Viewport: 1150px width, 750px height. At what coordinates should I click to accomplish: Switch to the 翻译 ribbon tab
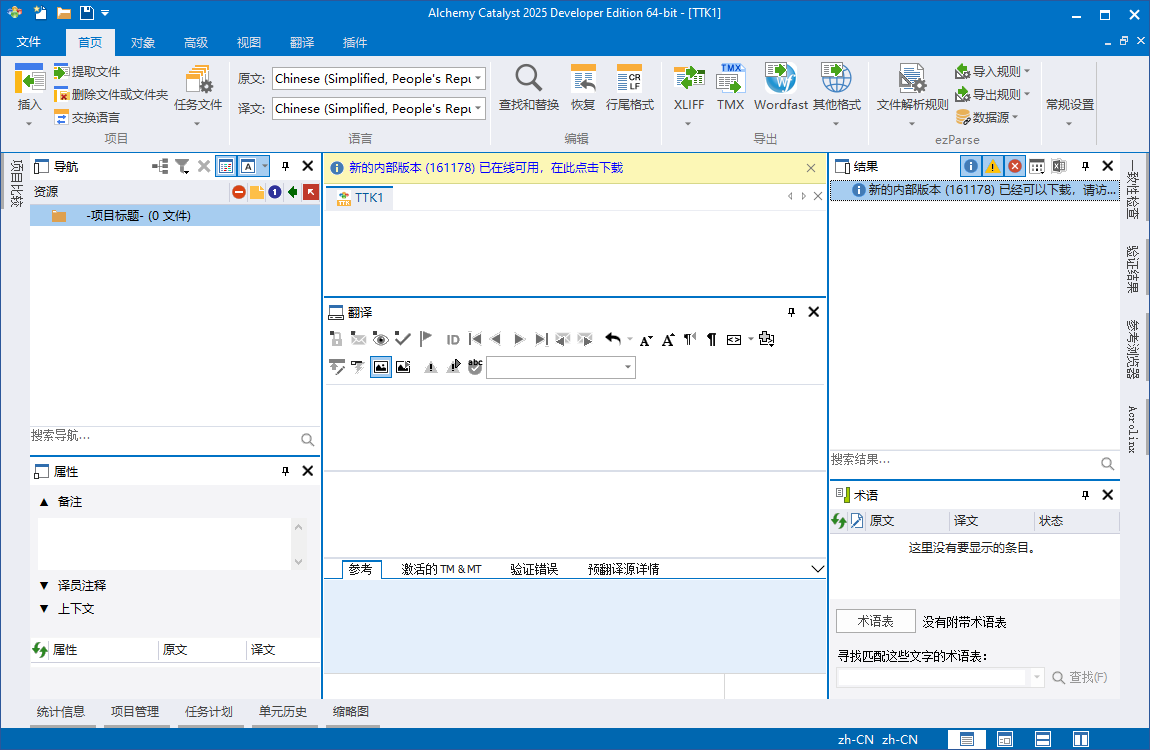[301, 43]
